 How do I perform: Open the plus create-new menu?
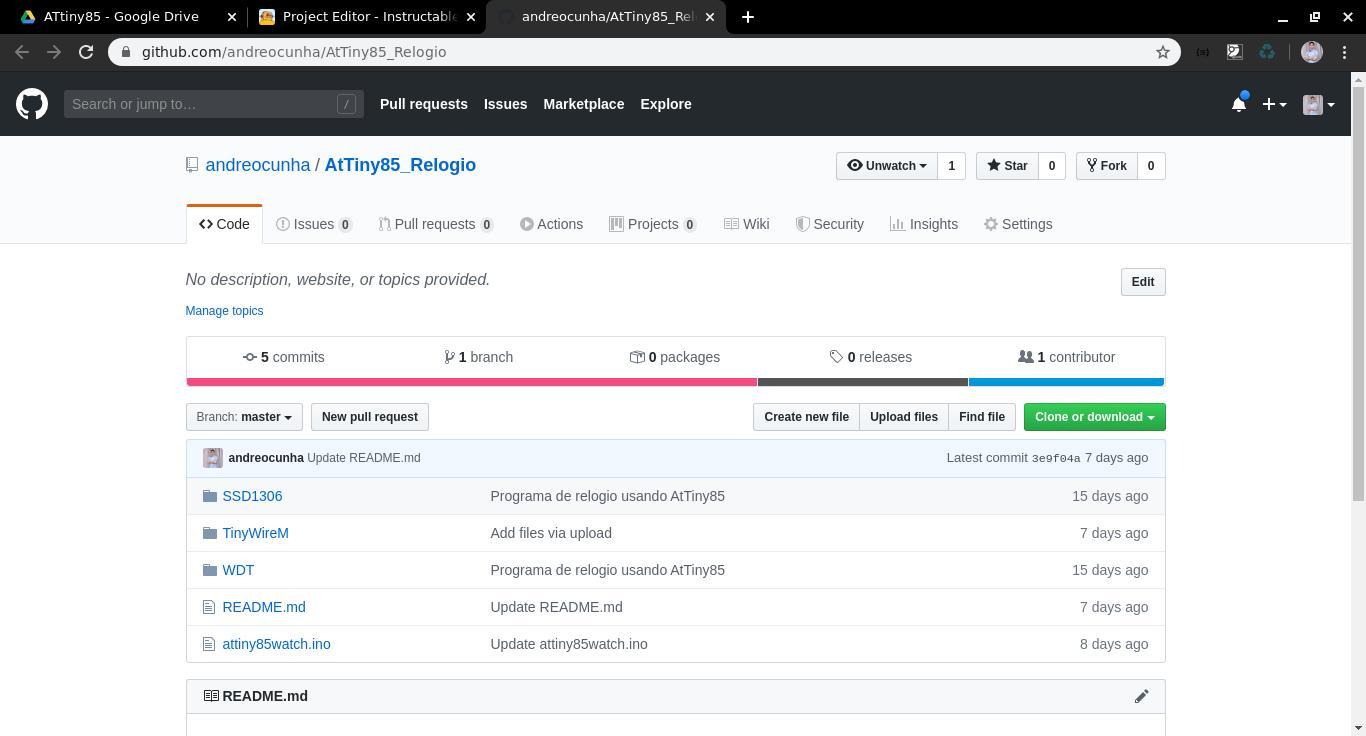coord(1274,104)
